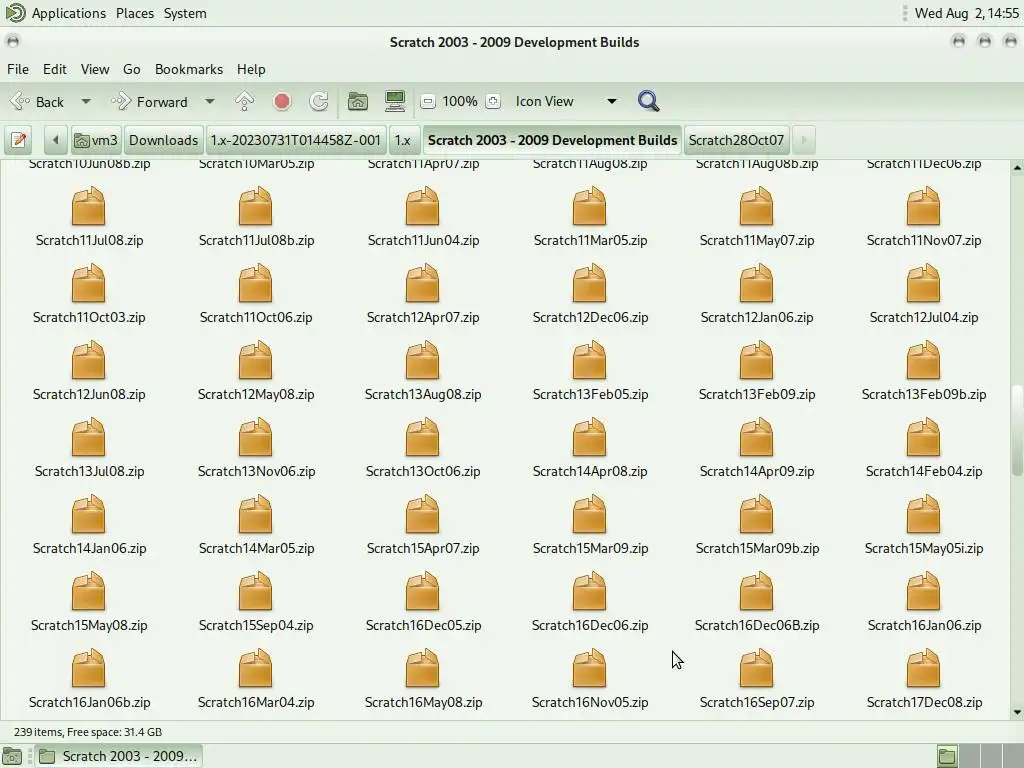Show later path buttons with right arrow

[804, 140]
